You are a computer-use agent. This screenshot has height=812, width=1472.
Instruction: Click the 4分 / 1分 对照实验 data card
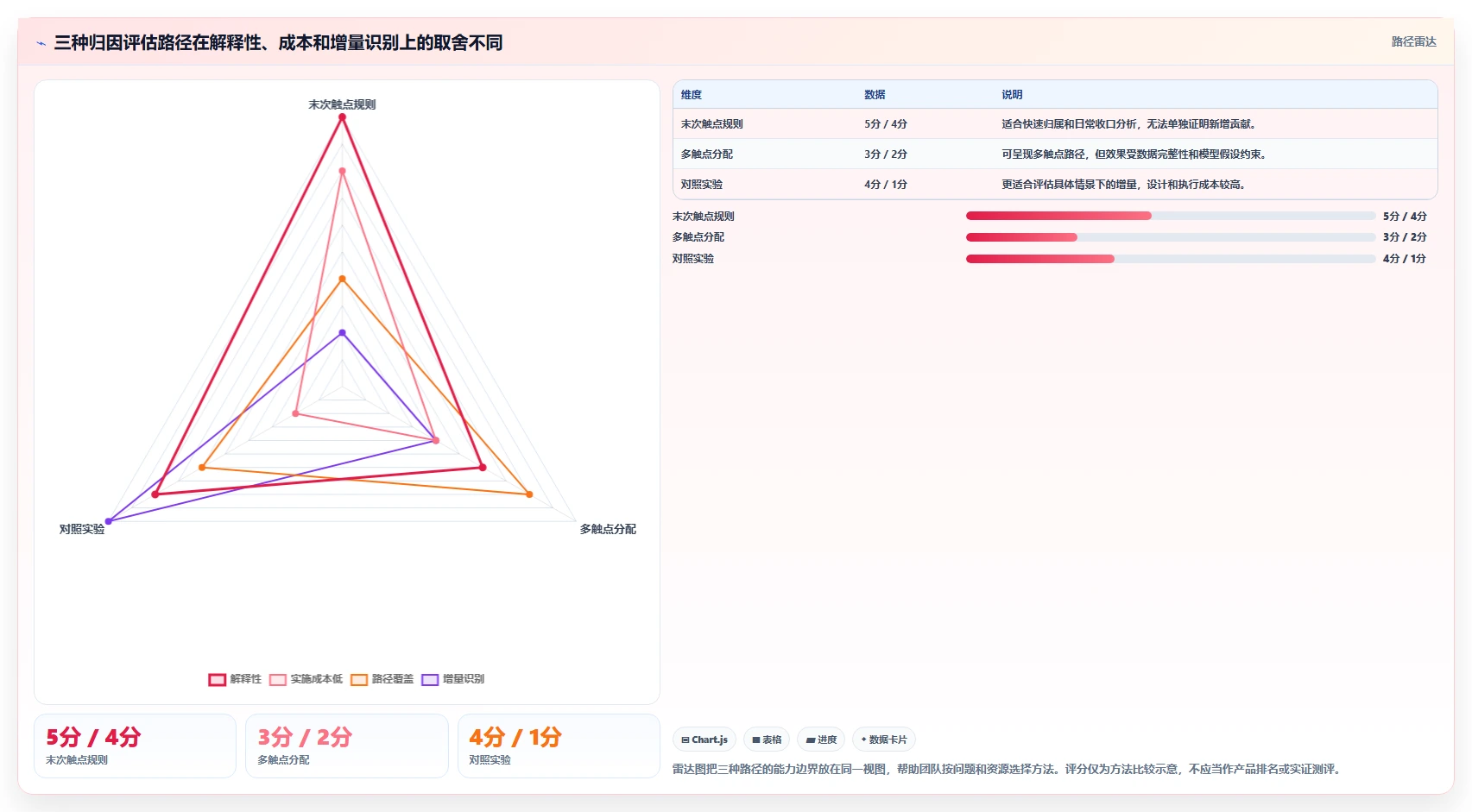559,746
